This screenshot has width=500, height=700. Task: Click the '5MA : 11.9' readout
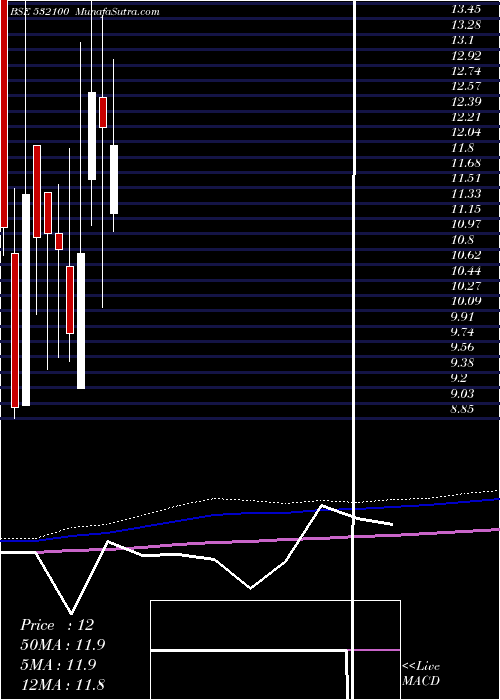click(x=58, y=665)
